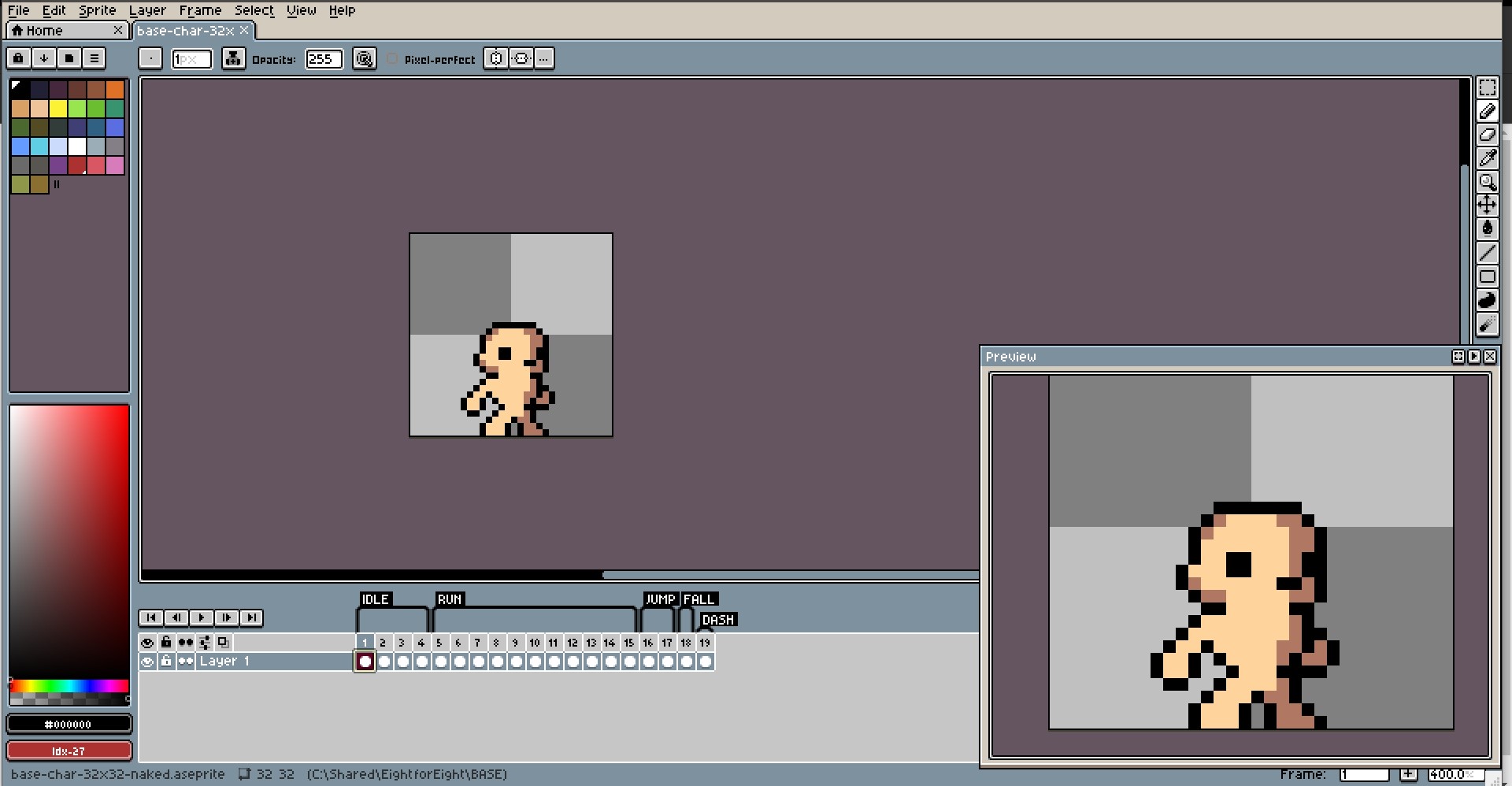
Task: Open the File menu
Action: click(19, 10)
